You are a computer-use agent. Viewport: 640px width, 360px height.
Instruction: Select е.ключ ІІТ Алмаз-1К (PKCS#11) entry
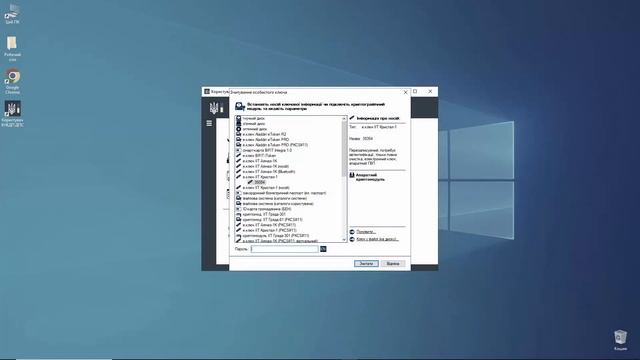tap(269, 225)
